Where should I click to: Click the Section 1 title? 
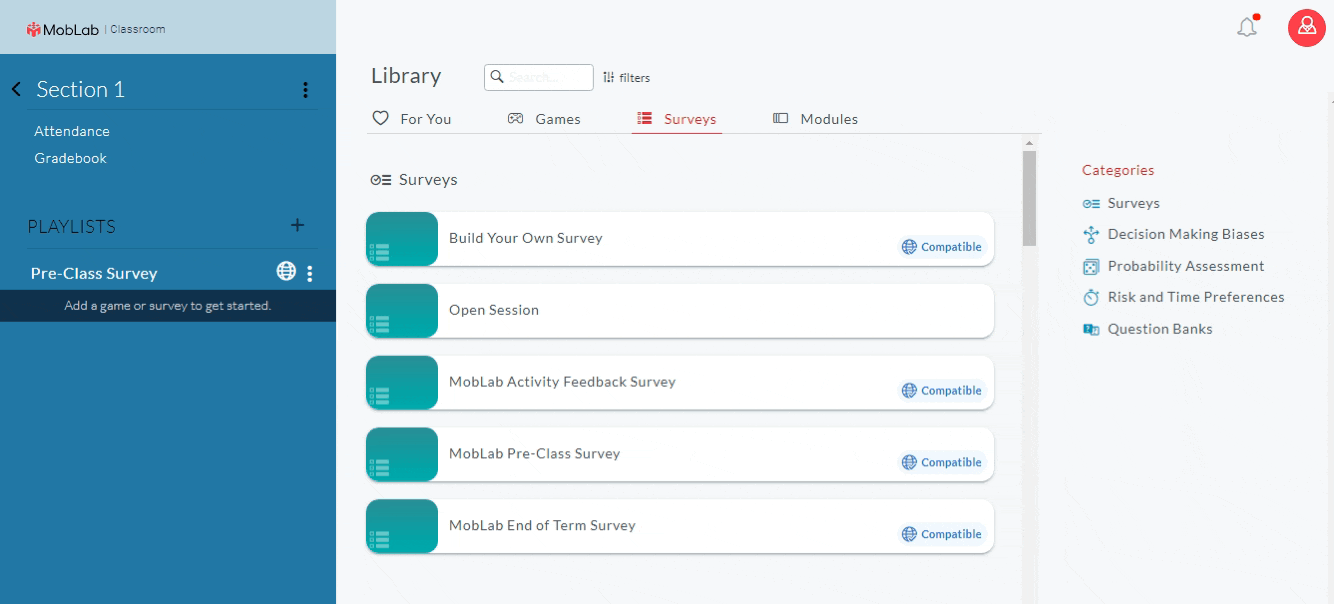[x=81, y=89]
